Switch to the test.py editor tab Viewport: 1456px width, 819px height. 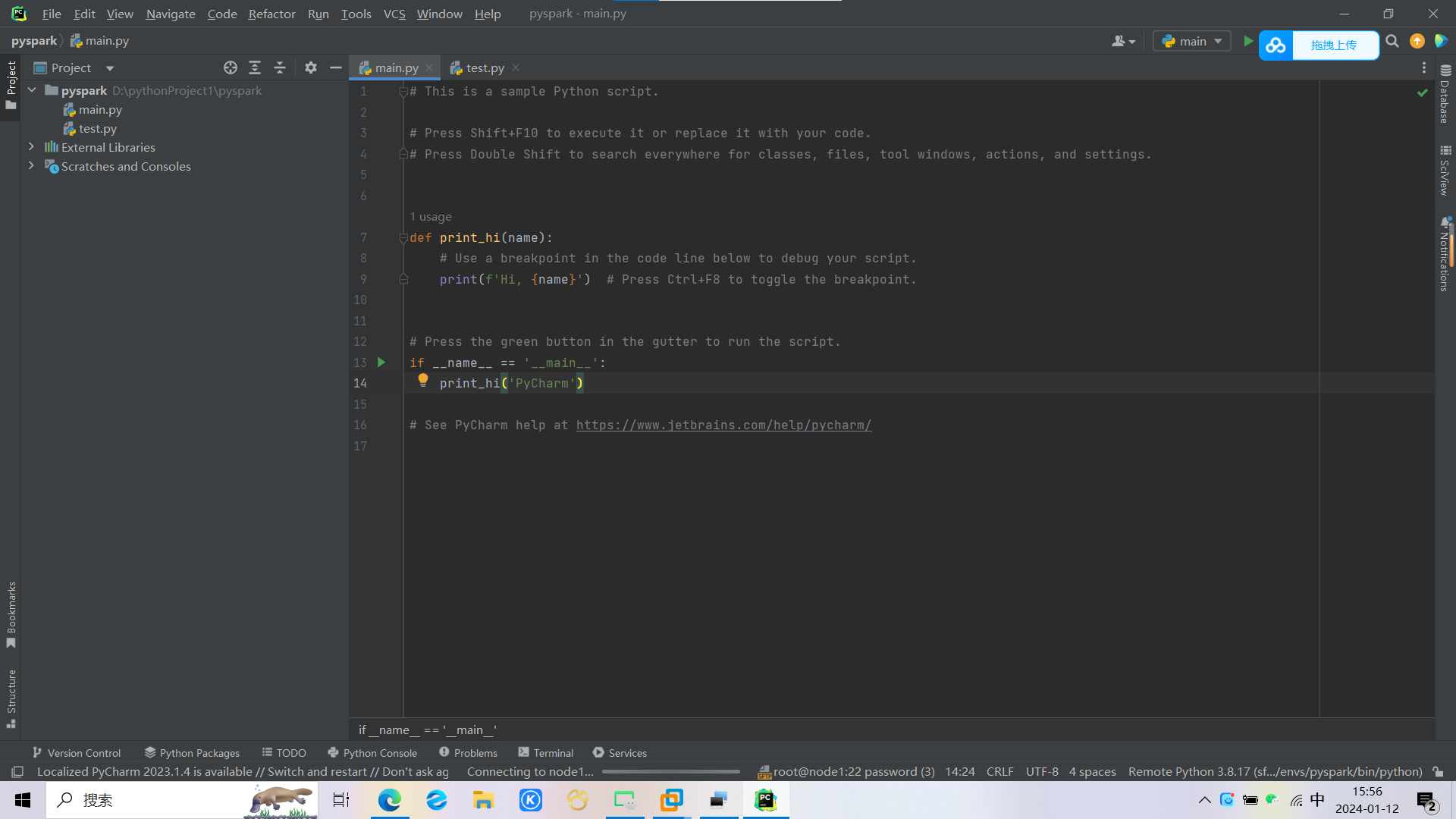485,68
